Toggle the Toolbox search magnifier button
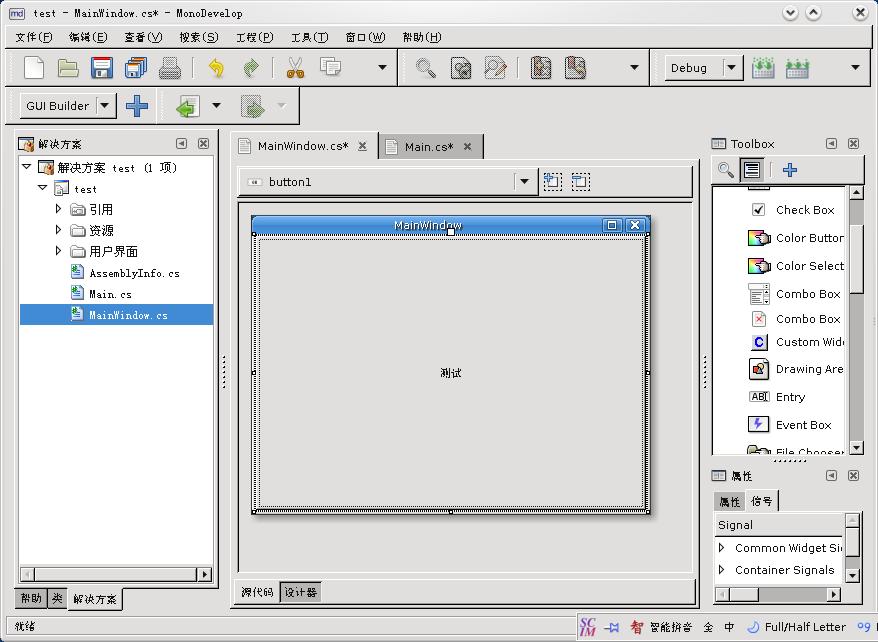Screen dimensions: 878x642 tap(726, 170)
